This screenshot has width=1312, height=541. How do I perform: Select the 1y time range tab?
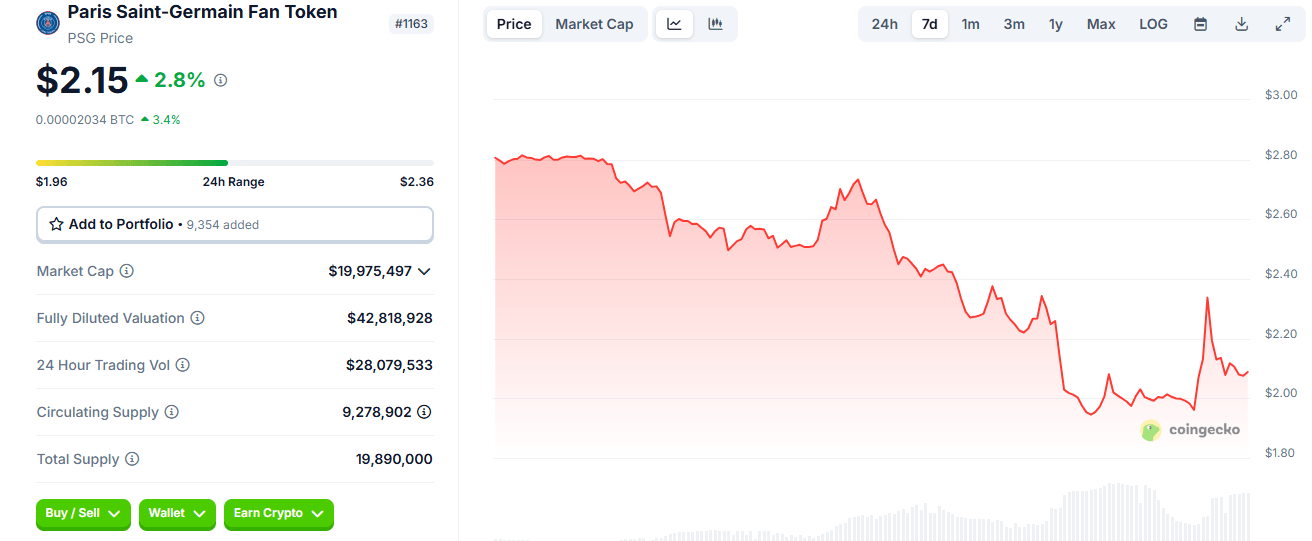coord(1055,24)
